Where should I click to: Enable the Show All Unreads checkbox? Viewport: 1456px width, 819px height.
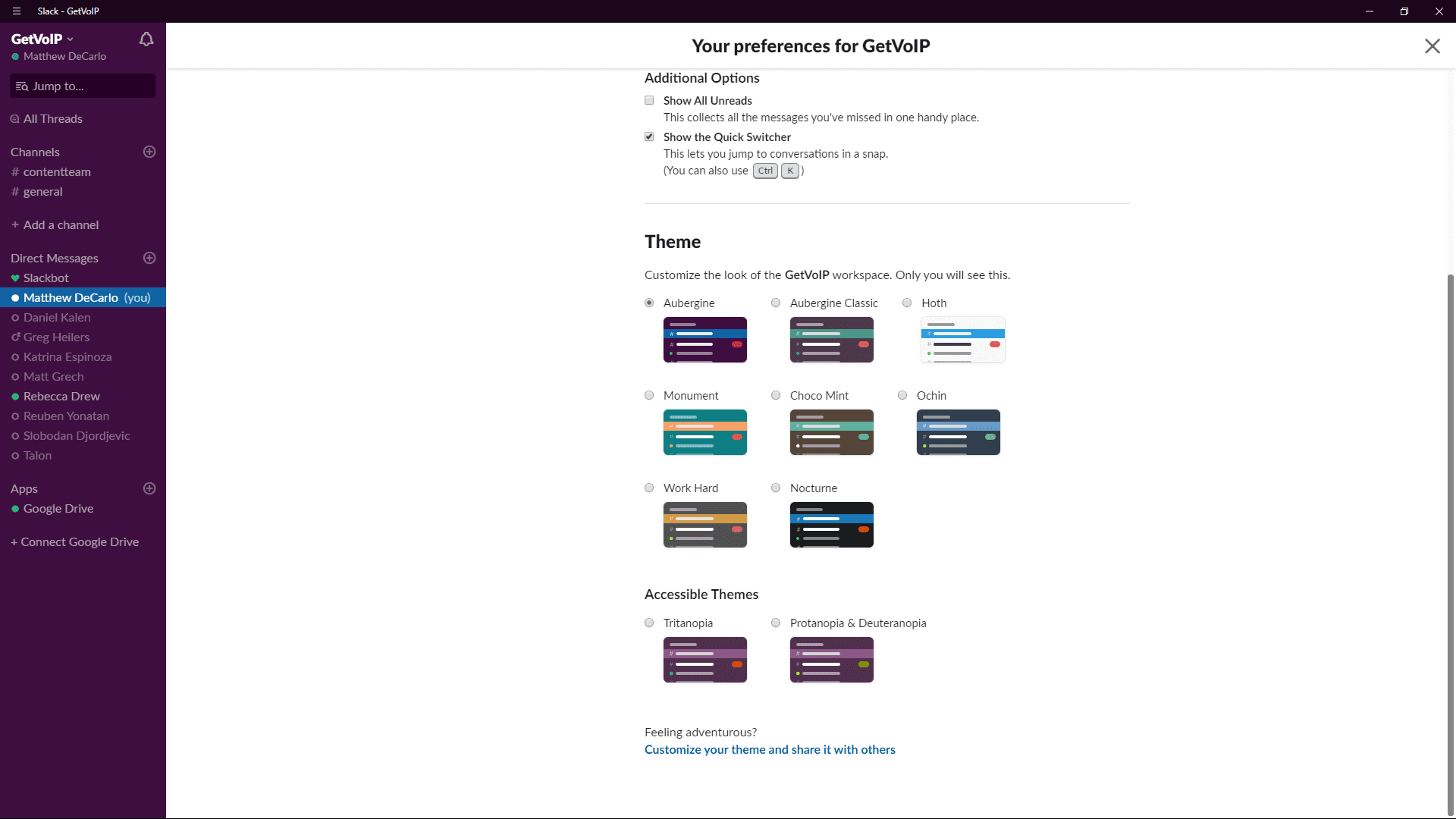click(x=649, y=100)
